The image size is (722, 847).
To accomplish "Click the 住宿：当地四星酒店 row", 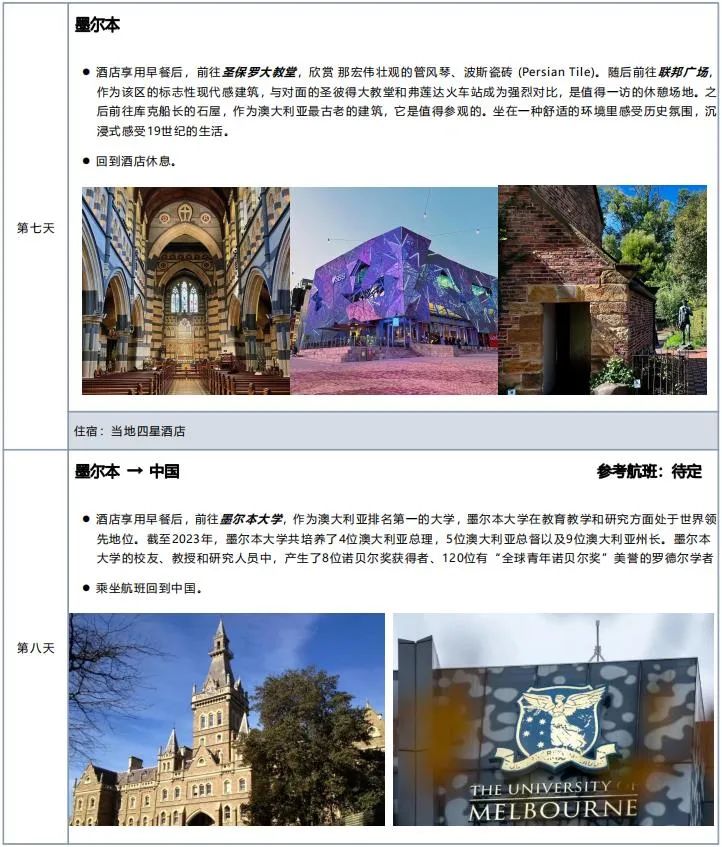I will click(x=130, y=431).
